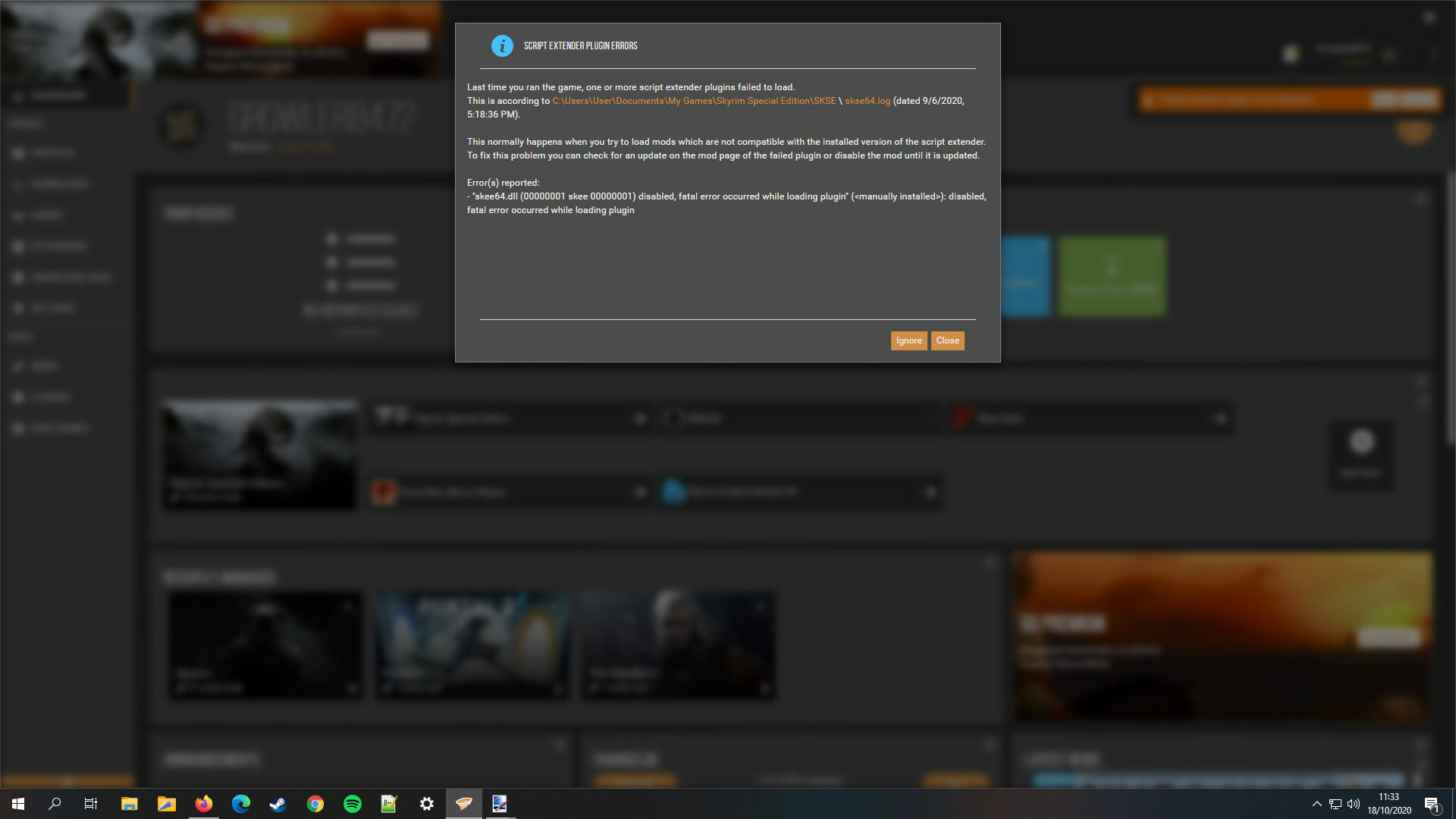The image size is (1456, 819).
Task: Open File Explorer with the blue-stand folder icon
Action: (129, 804)
